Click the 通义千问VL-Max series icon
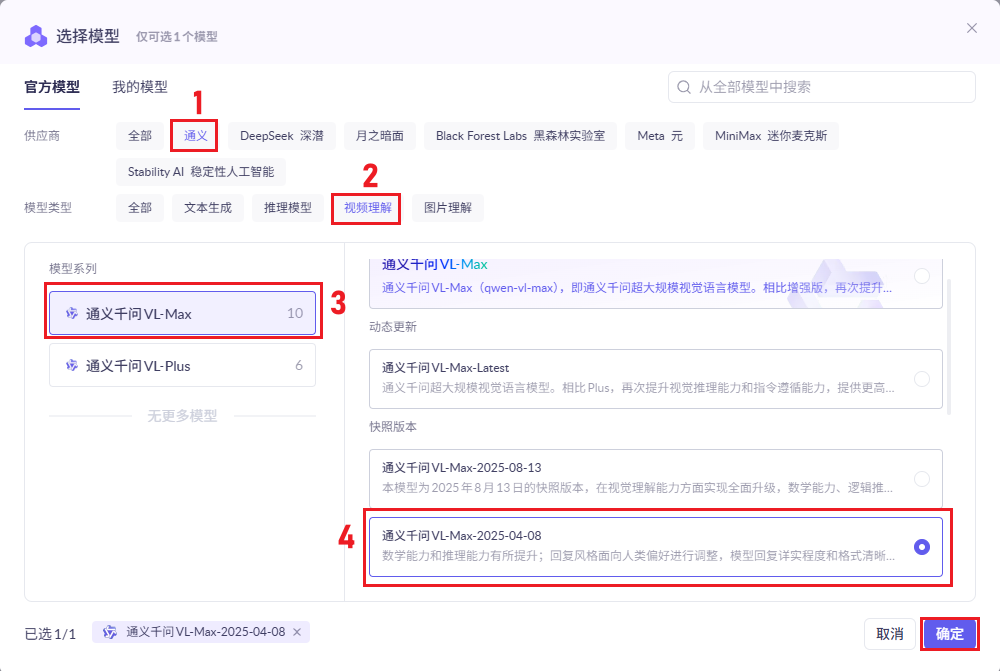Screen dimensions: 1000x671 click(x=72, y=313)
